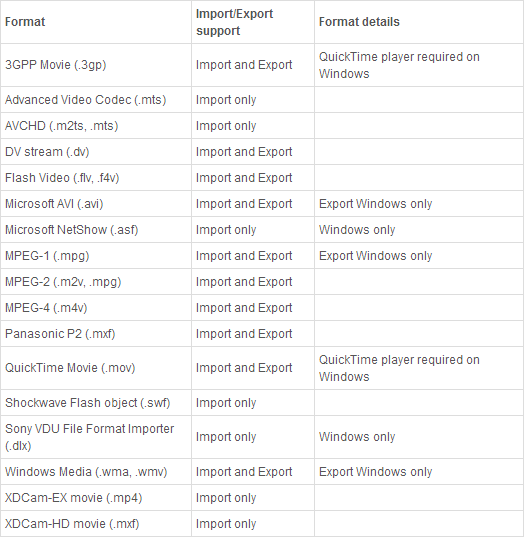Click QuickTime Movie (.mov) format cell
This screenshot has width=525, height=538.
coord(96,368)
